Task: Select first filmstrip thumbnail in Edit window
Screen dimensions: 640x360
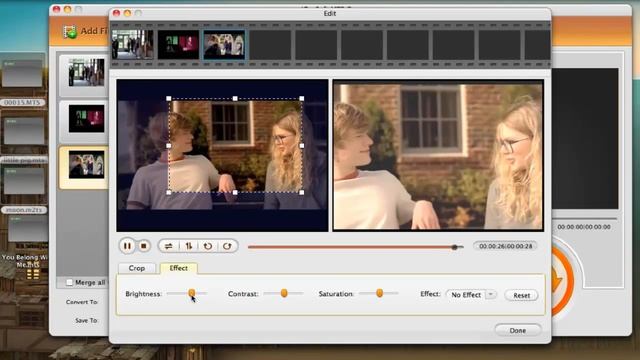Action: (133, 44)
